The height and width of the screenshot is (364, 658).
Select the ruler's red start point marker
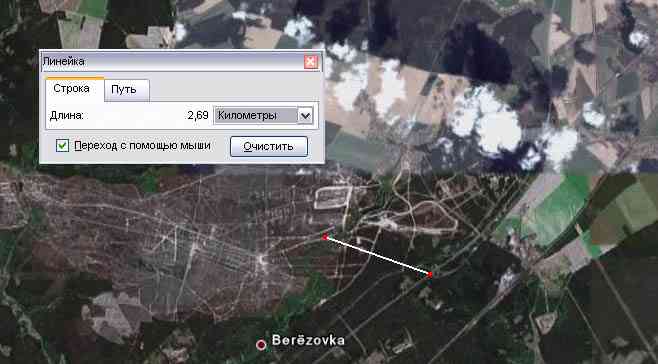coord(325,237)
